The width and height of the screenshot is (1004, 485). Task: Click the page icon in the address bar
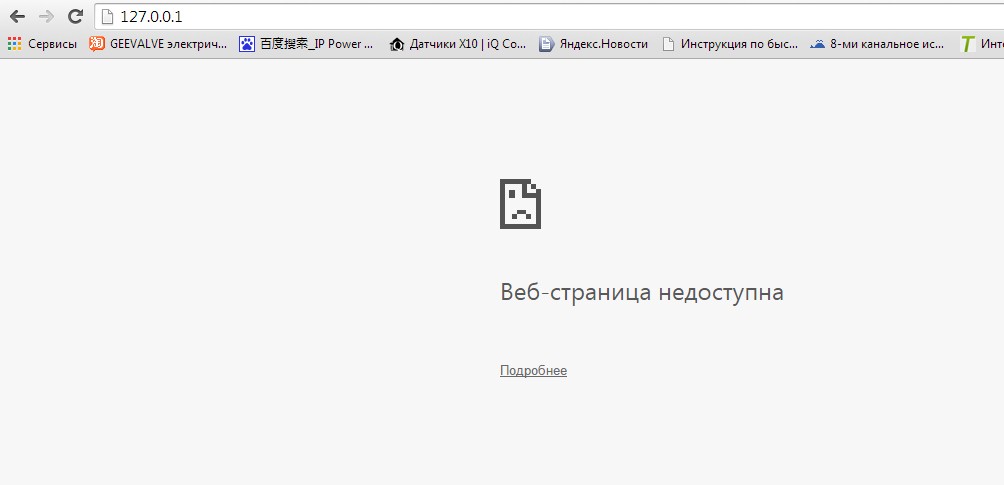(x=107, y=17)
